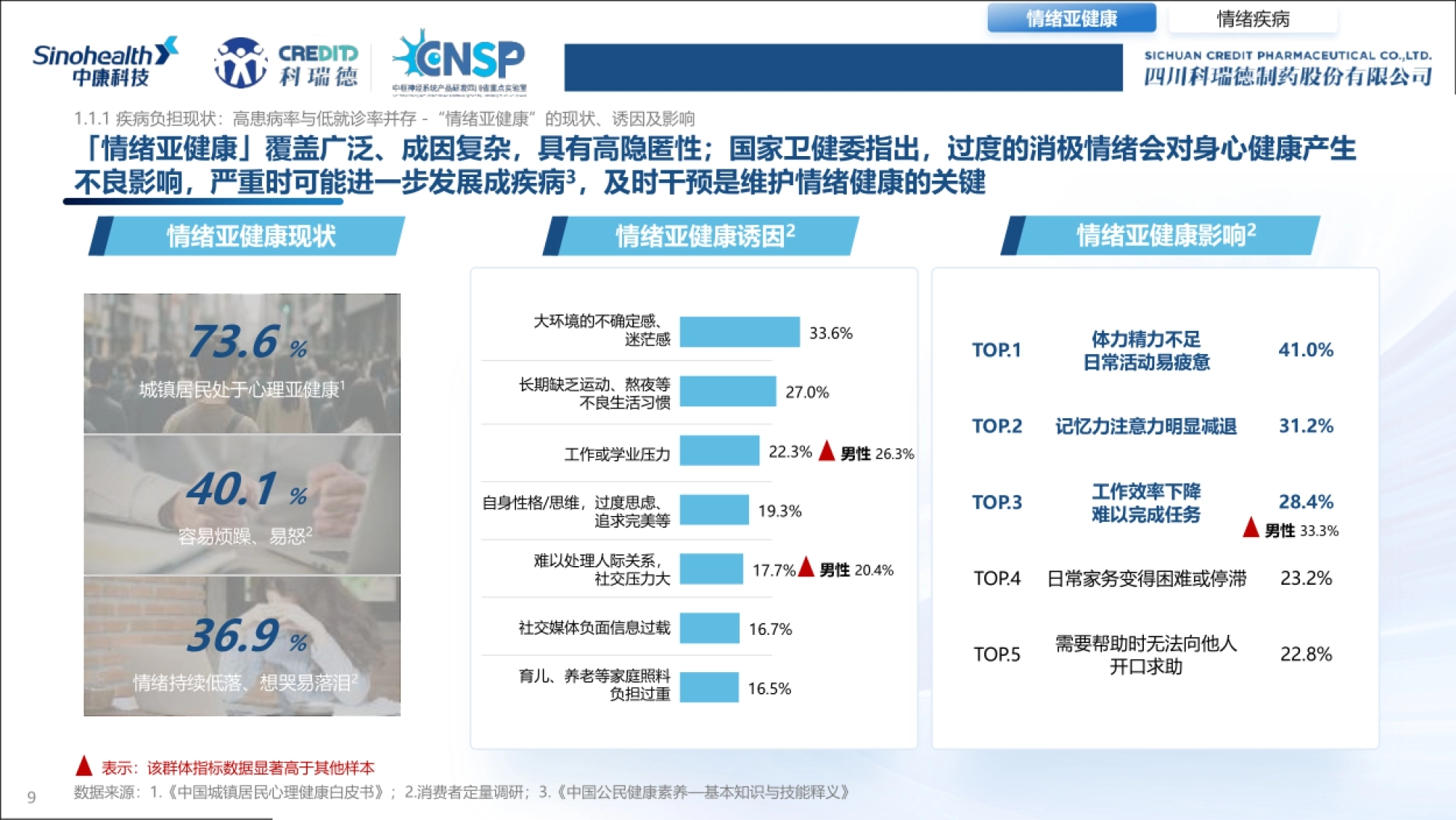Click the CREDIT 科瑞德 logo
This screenshot has width=1456, height=820.
coord(286,63)
